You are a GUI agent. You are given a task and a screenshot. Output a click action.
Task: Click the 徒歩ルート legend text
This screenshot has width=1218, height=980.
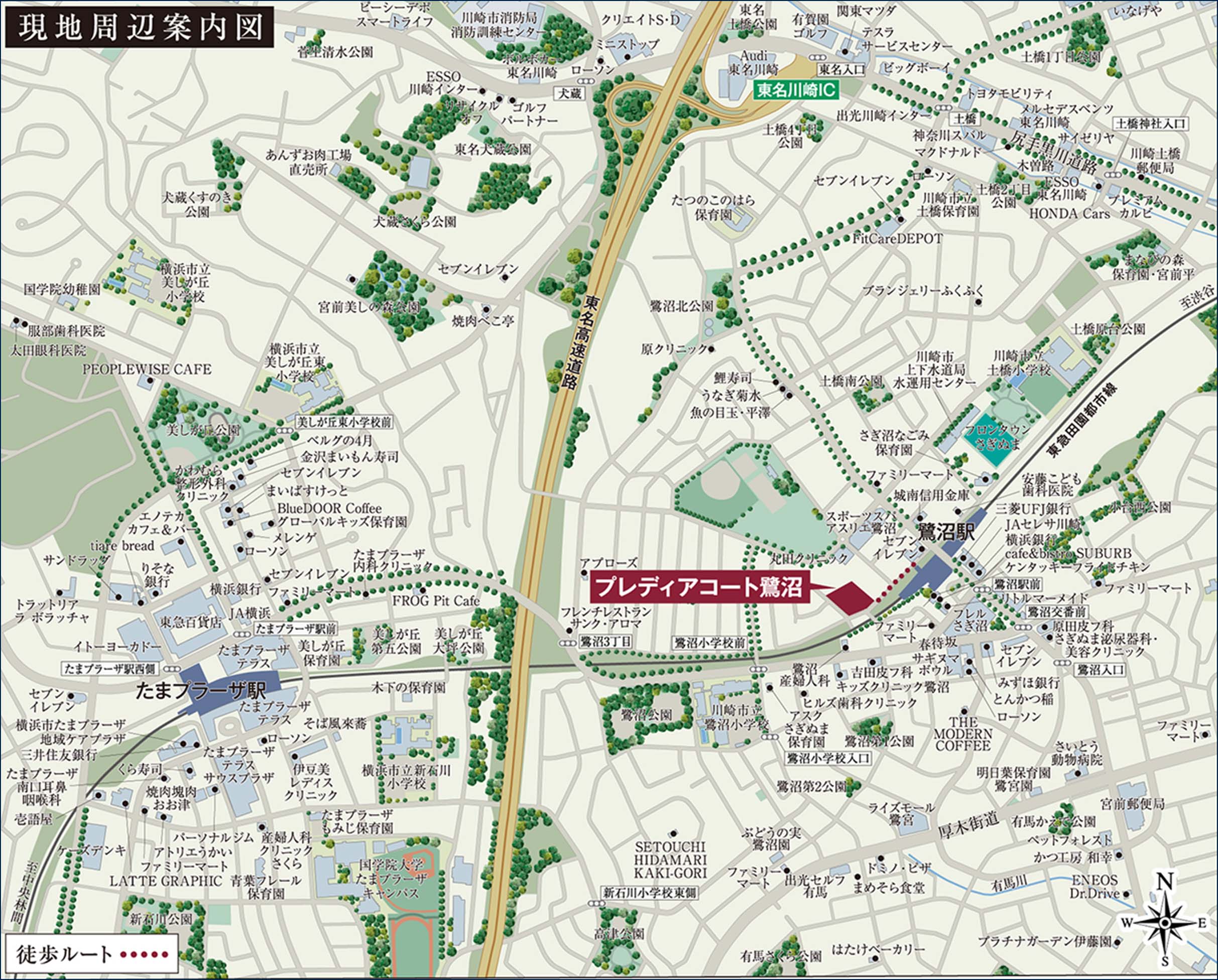(65, 954)
